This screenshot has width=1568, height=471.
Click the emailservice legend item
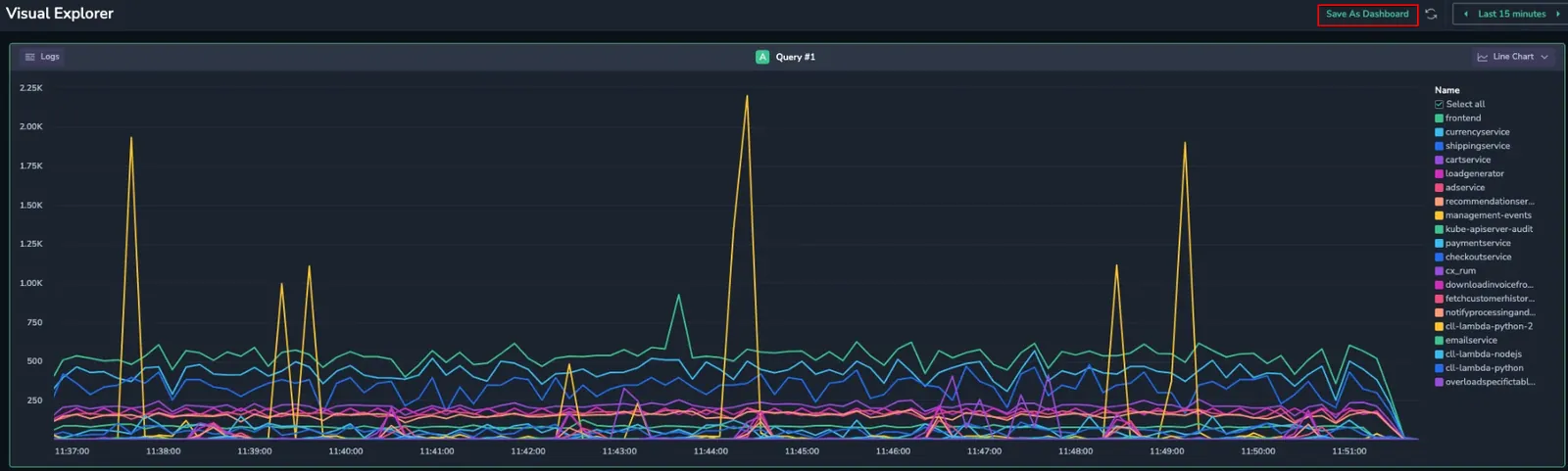point(1466,340)
